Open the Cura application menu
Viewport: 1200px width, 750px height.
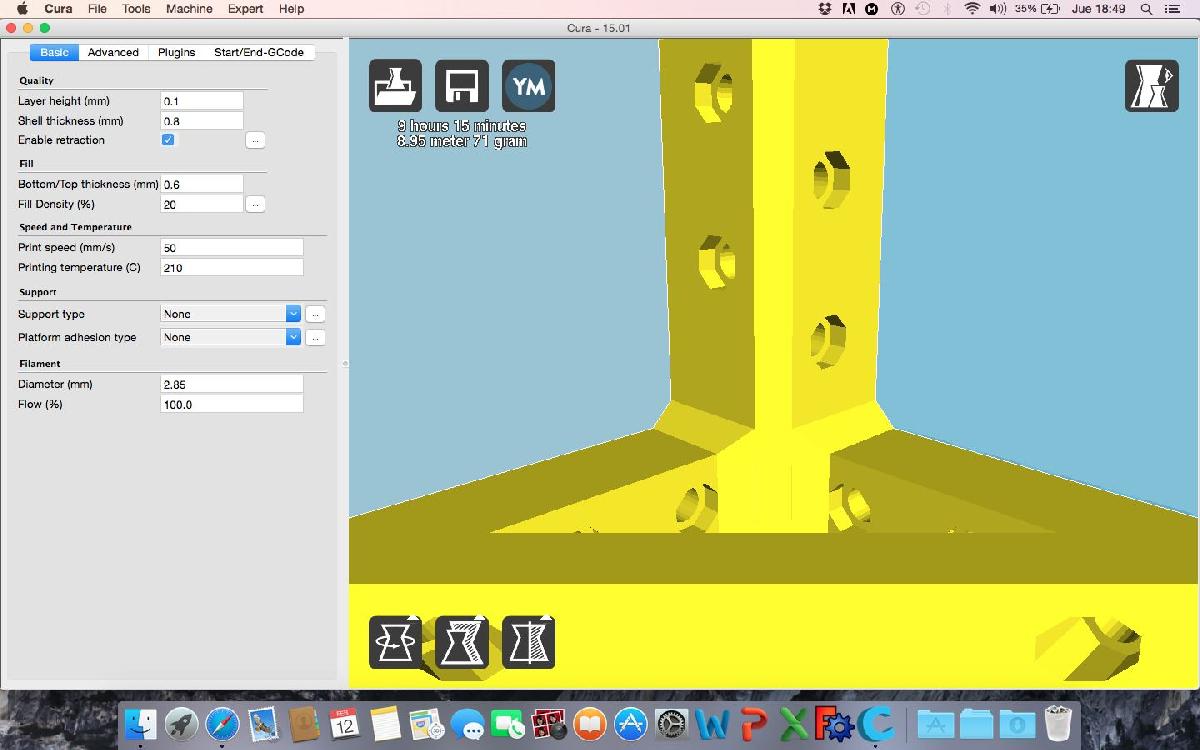(58, 9)
